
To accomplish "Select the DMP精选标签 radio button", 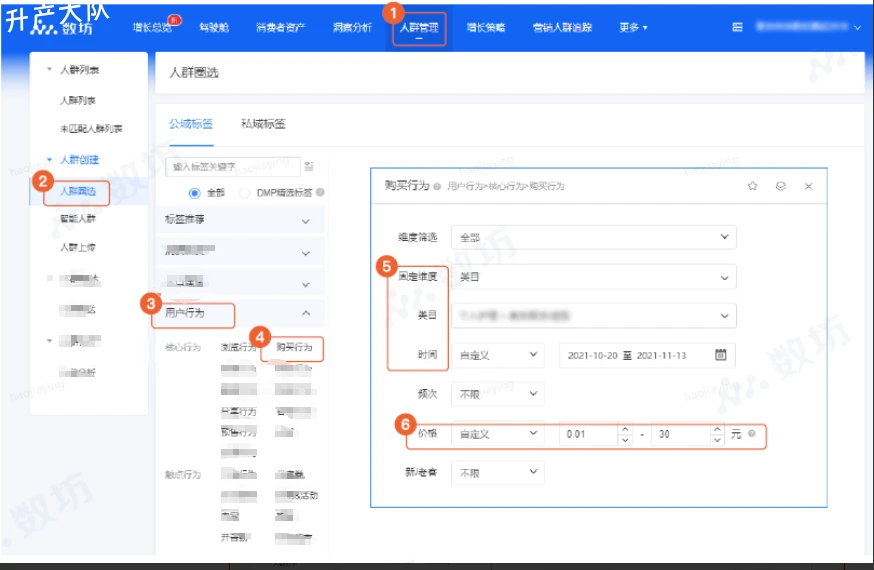I will coord(244,193).
